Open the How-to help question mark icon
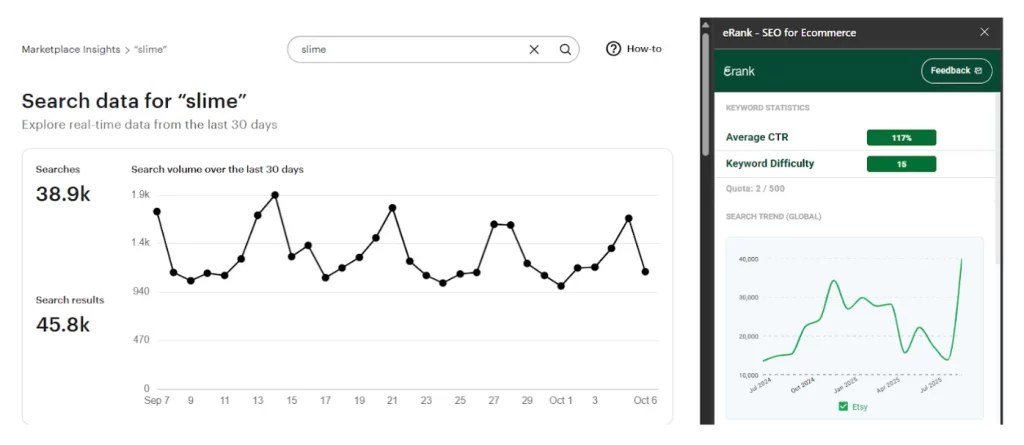Image resolution: width=1024 pixels, height=445 pixels. point(614,49)
